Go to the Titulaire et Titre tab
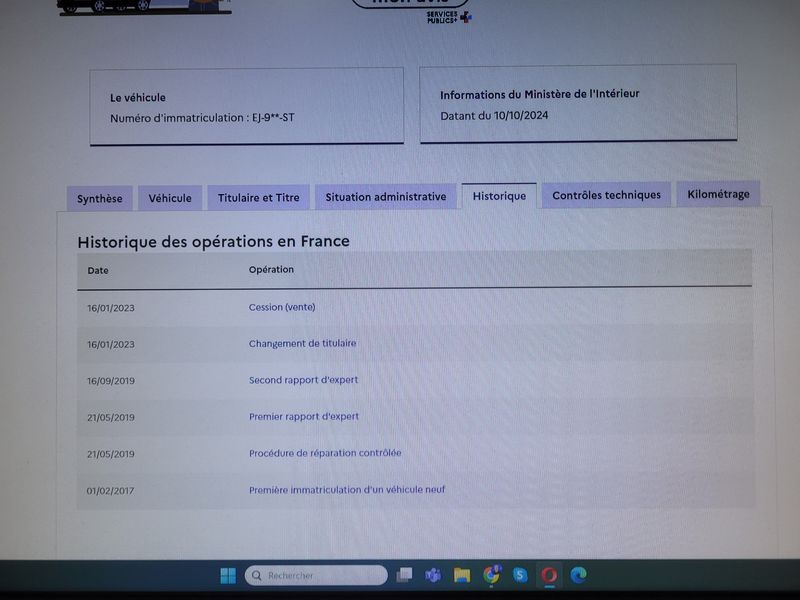Image resolution: width=800 pixels, height=600 pixels. pyautogui.click(x=258, y=197)
